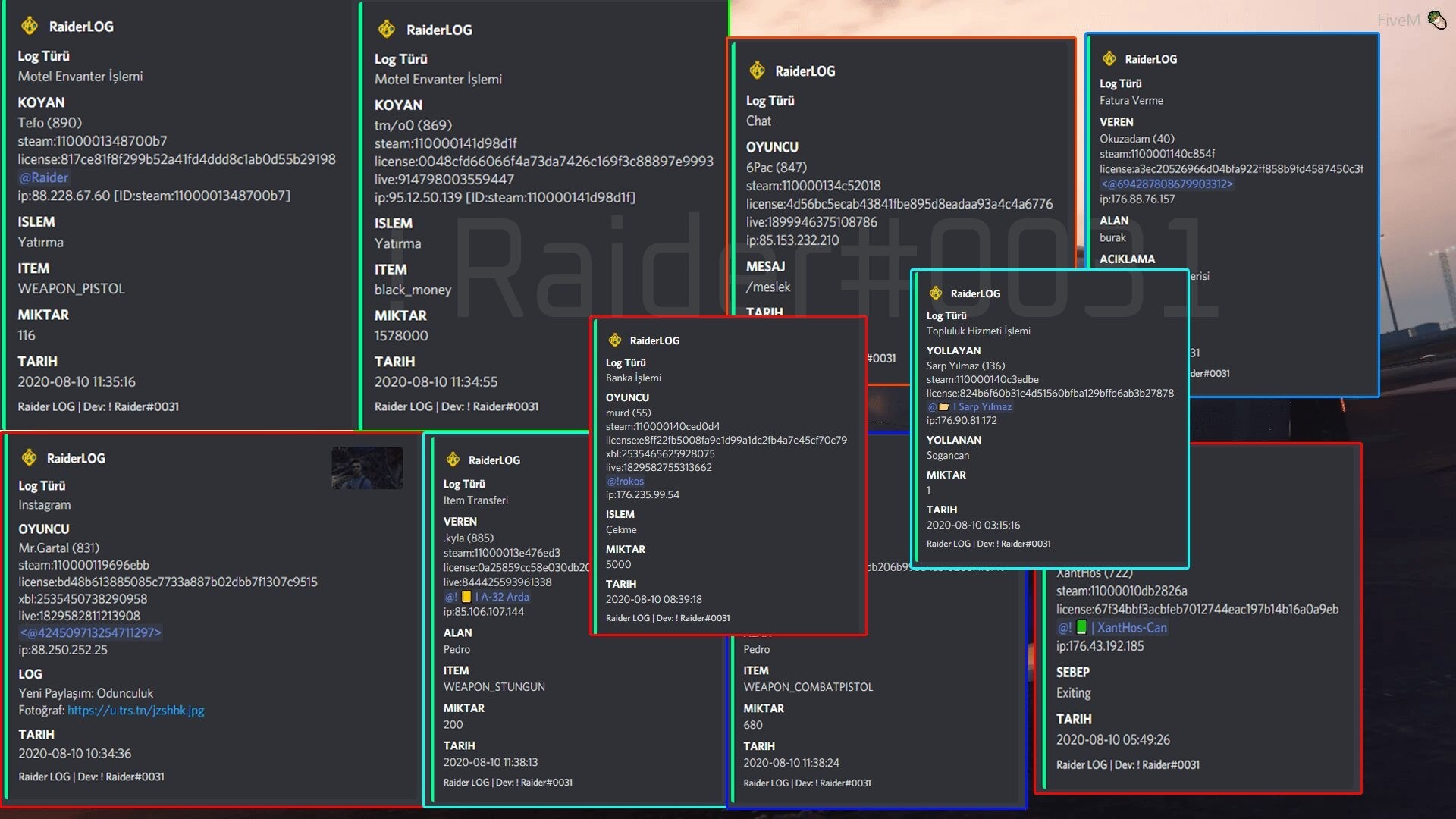Click the @Raider mention
The width and height of the screenshot is (1456, 819).
click(44, 177)
